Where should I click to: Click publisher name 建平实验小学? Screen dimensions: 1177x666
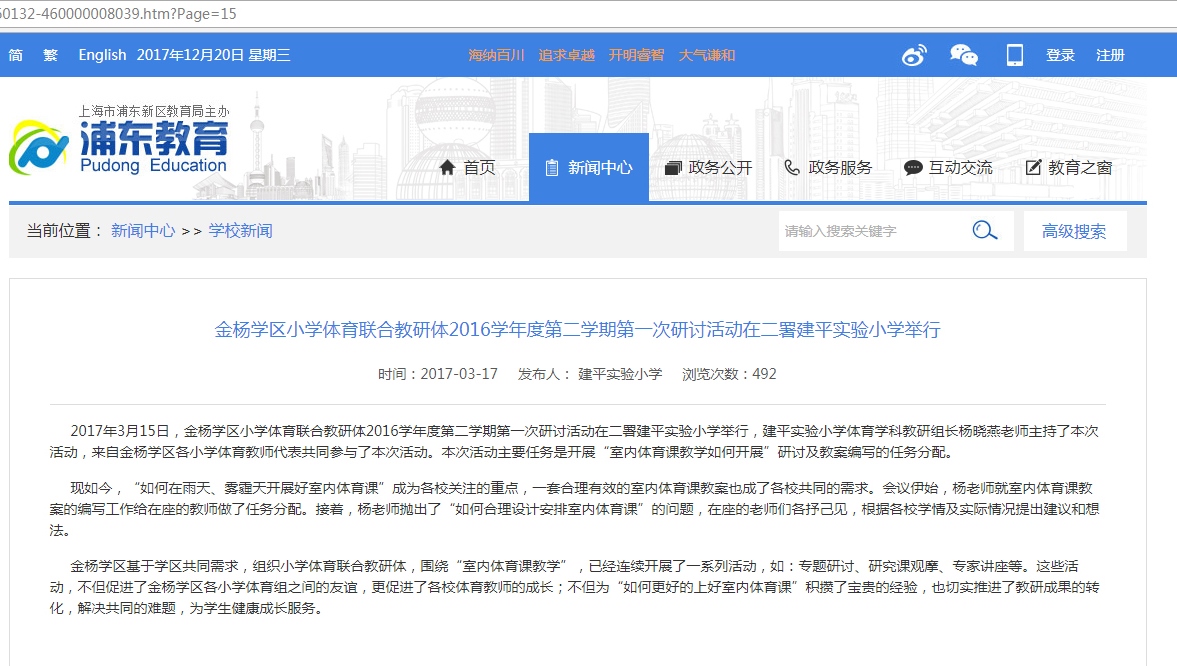620,374
